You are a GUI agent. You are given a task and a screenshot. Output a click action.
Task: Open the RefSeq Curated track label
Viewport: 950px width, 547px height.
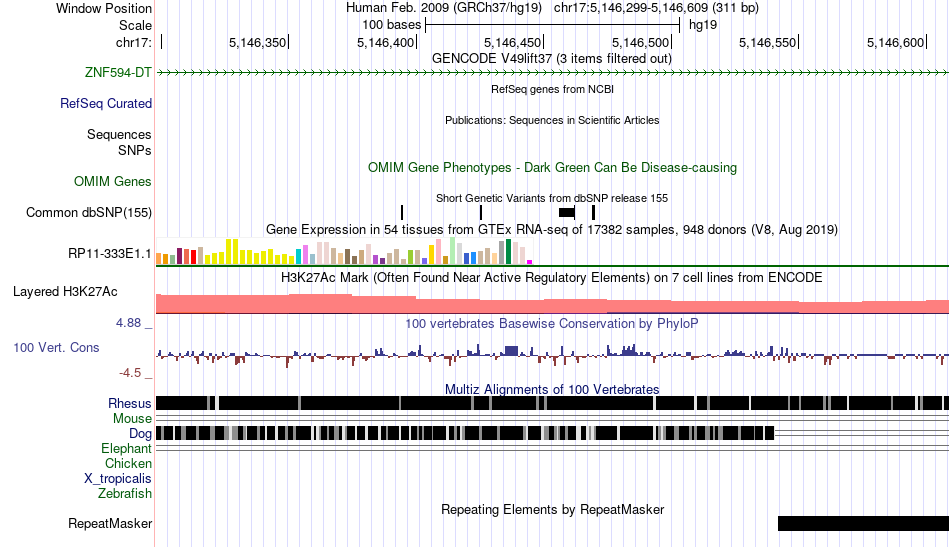(106, 104)
